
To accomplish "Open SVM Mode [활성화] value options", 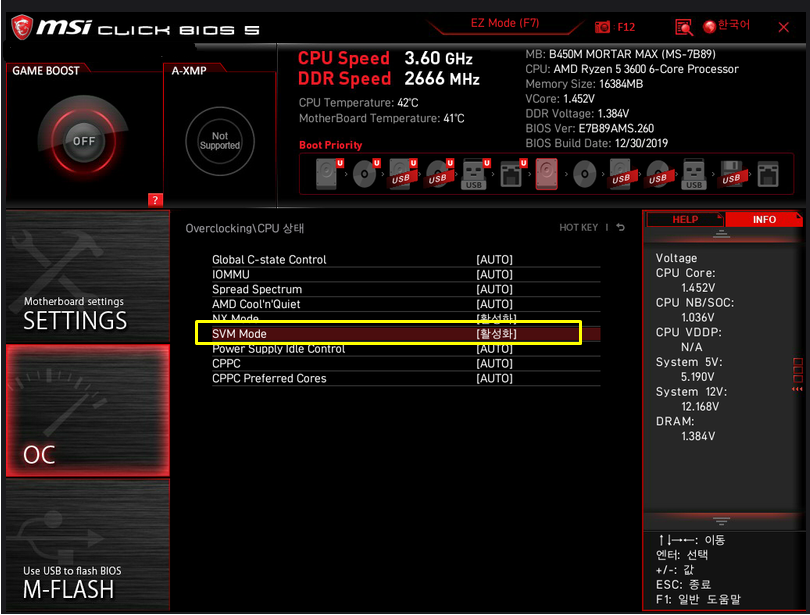I will pos(496,334).
